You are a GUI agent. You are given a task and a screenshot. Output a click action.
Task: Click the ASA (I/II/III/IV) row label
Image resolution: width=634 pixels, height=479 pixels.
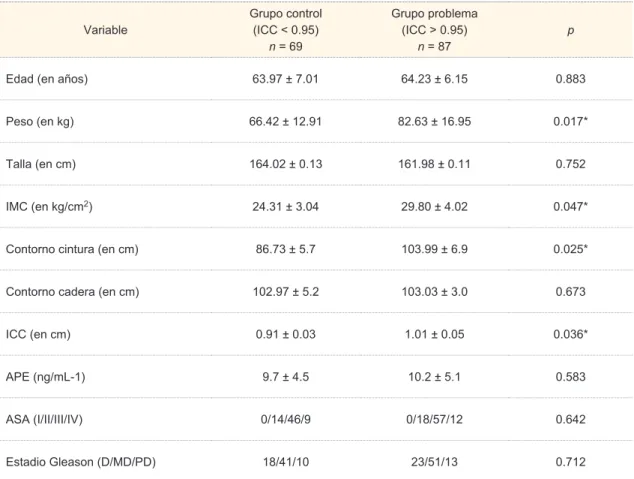(x=44, y=419)
